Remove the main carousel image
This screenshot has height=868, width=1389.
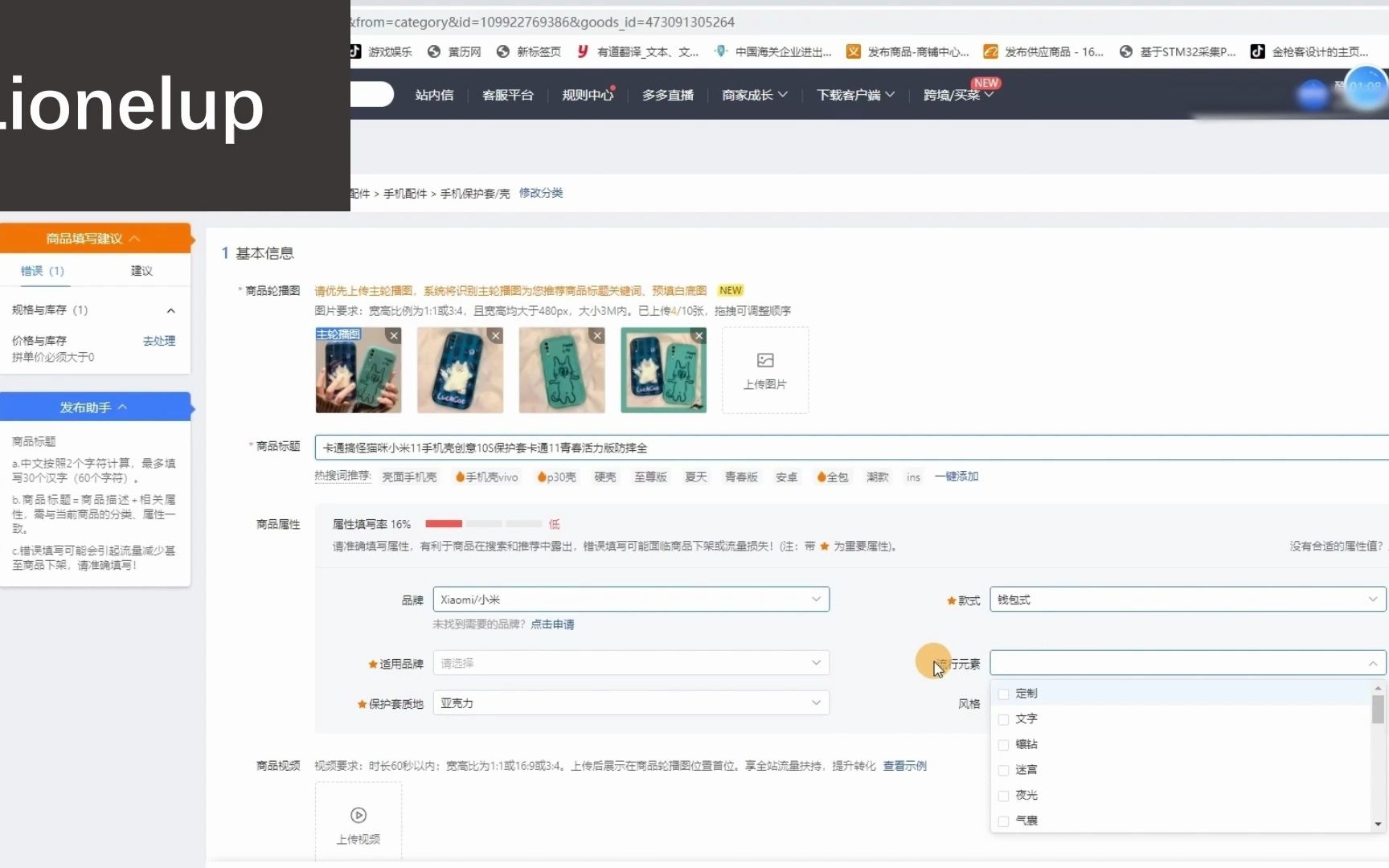click(394, 336)
